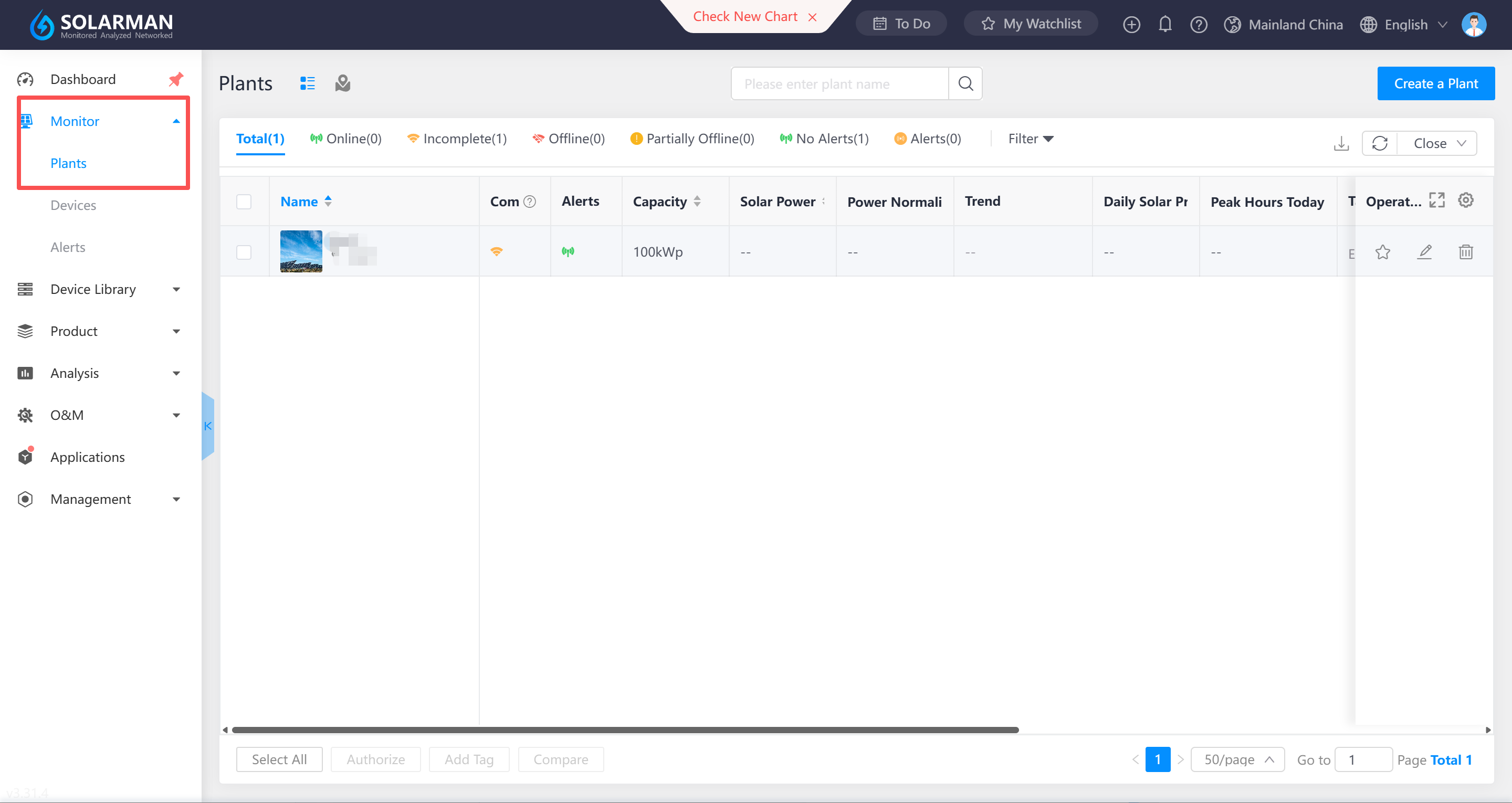The width and height of the screenshot is (1512, 803).
Task: Add plant to watchlist with star icon
Action: point(1382,252)
